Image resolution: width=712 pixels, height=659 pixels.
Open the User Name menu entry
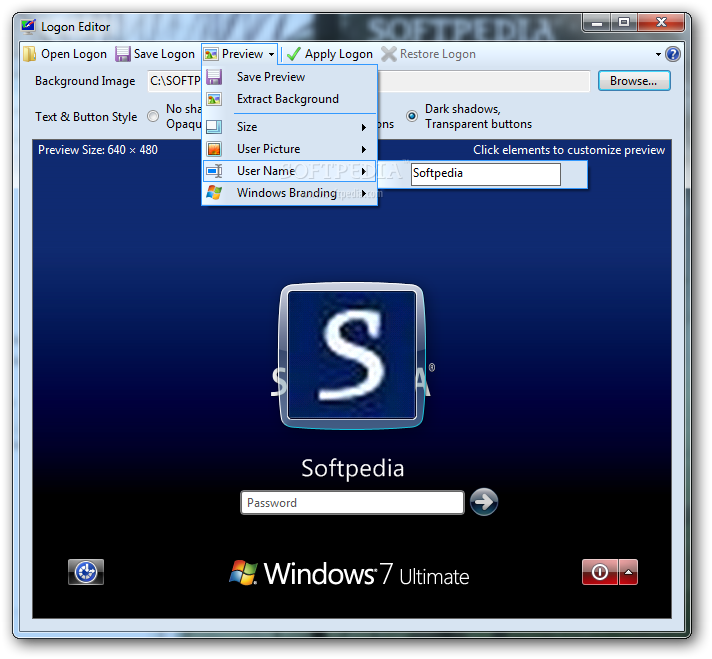(290, 171)
